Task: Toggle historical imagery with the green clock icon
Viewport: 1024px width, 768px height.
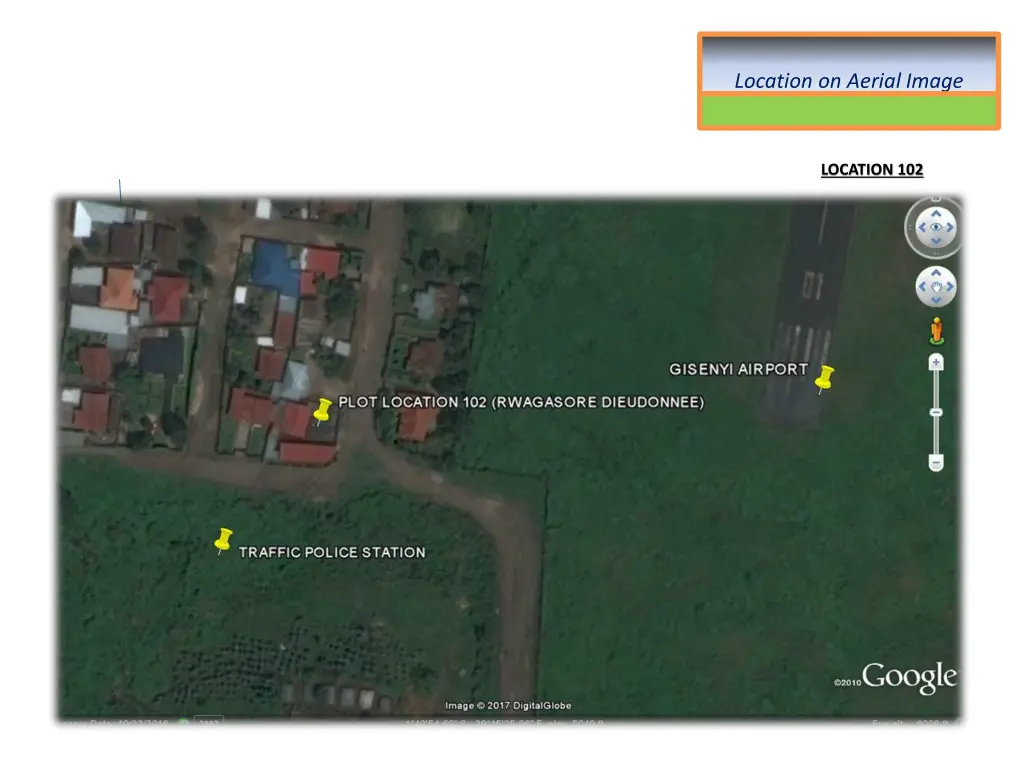Action: point(182,720)
